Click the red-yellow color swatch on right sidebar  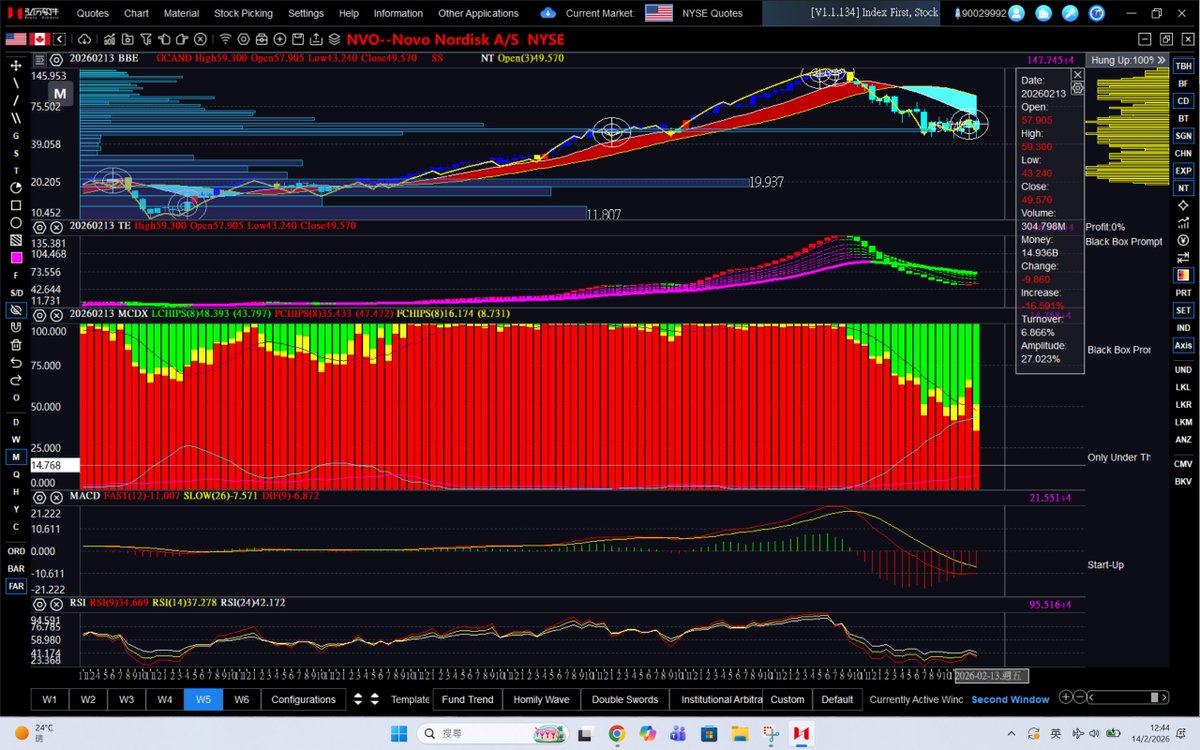pos(1184,275)
